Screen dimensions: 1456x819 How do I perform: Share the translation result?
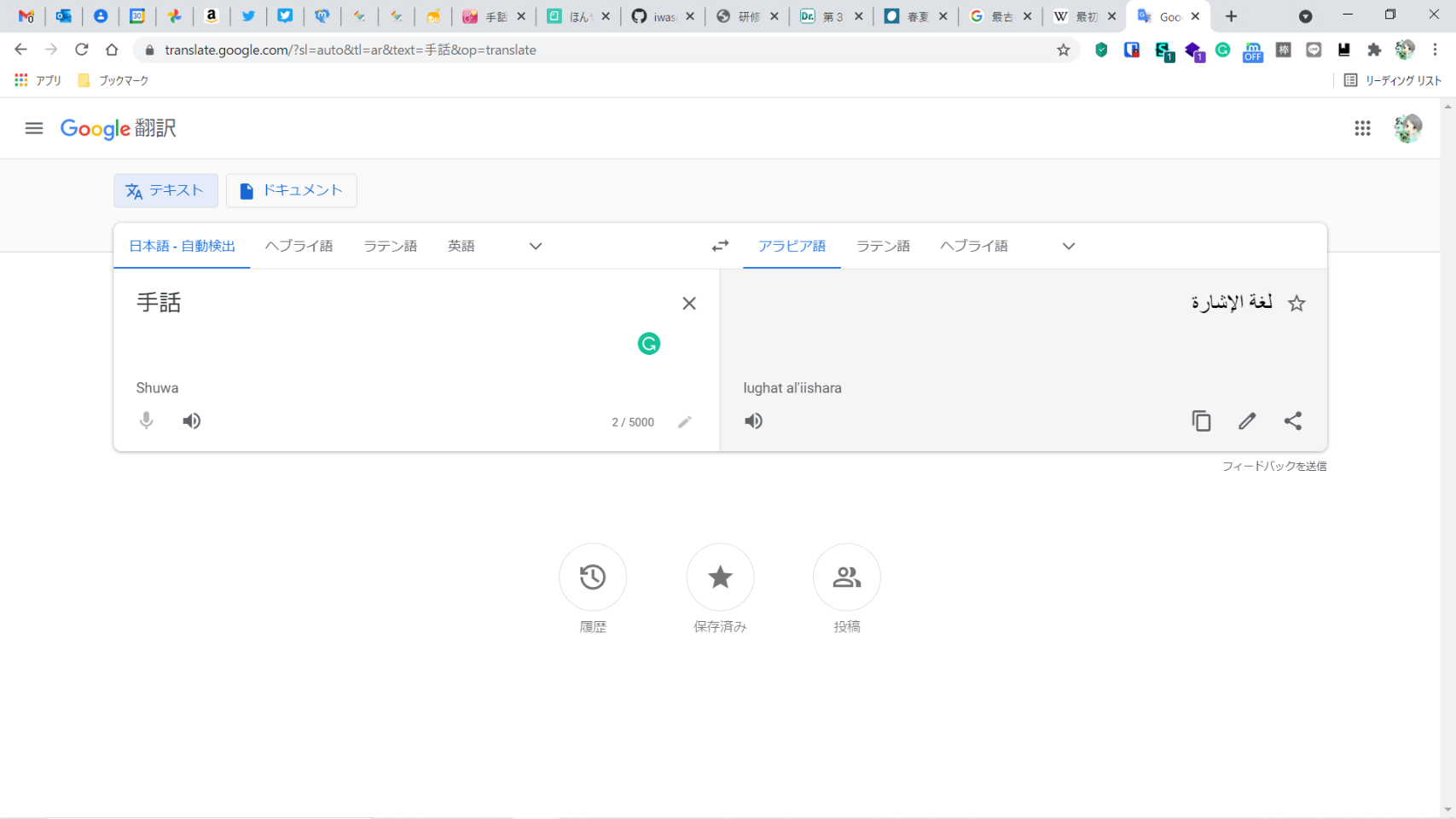pyautogui.click(x=1292, y=421)
